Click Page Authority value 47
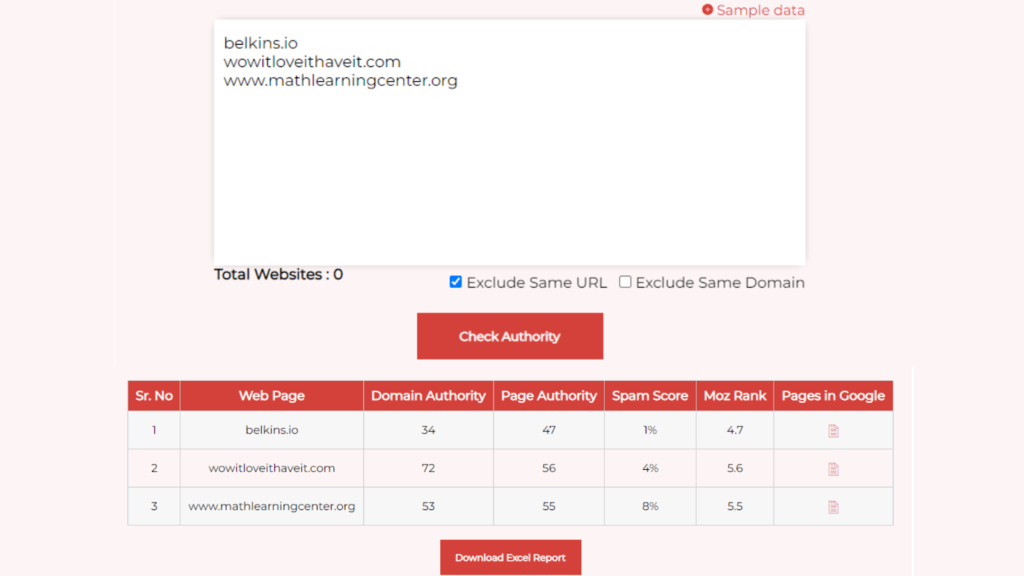 549,430
